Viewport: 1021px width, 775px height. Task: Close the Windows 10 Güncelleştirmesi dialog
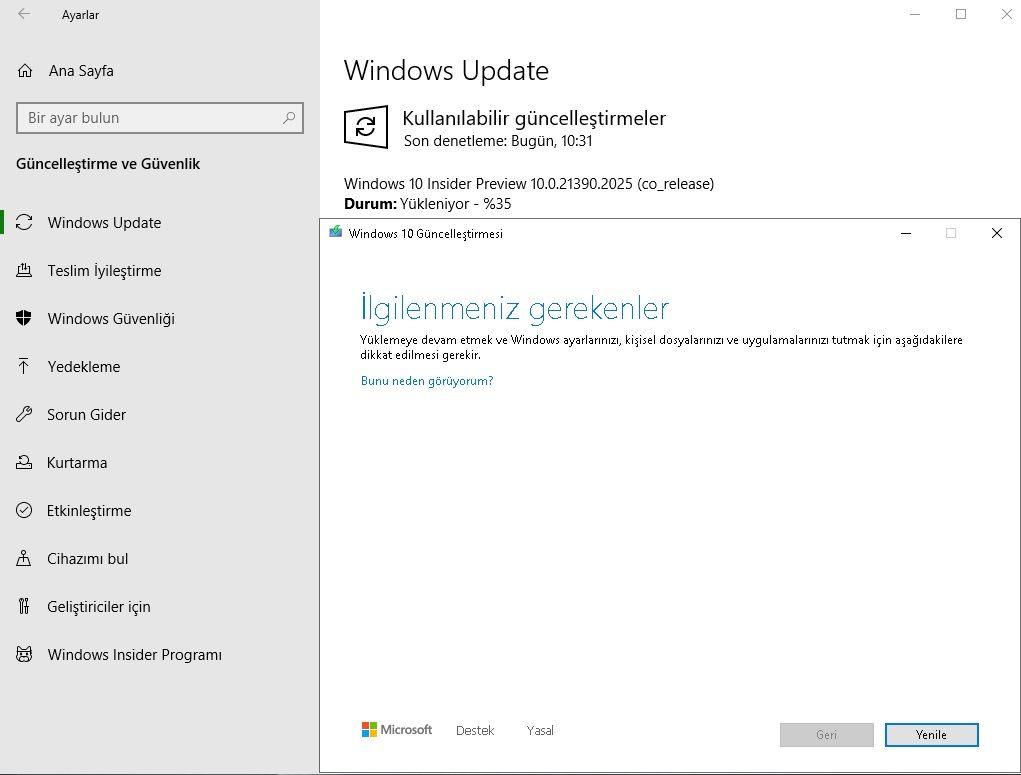pos(996,233)
